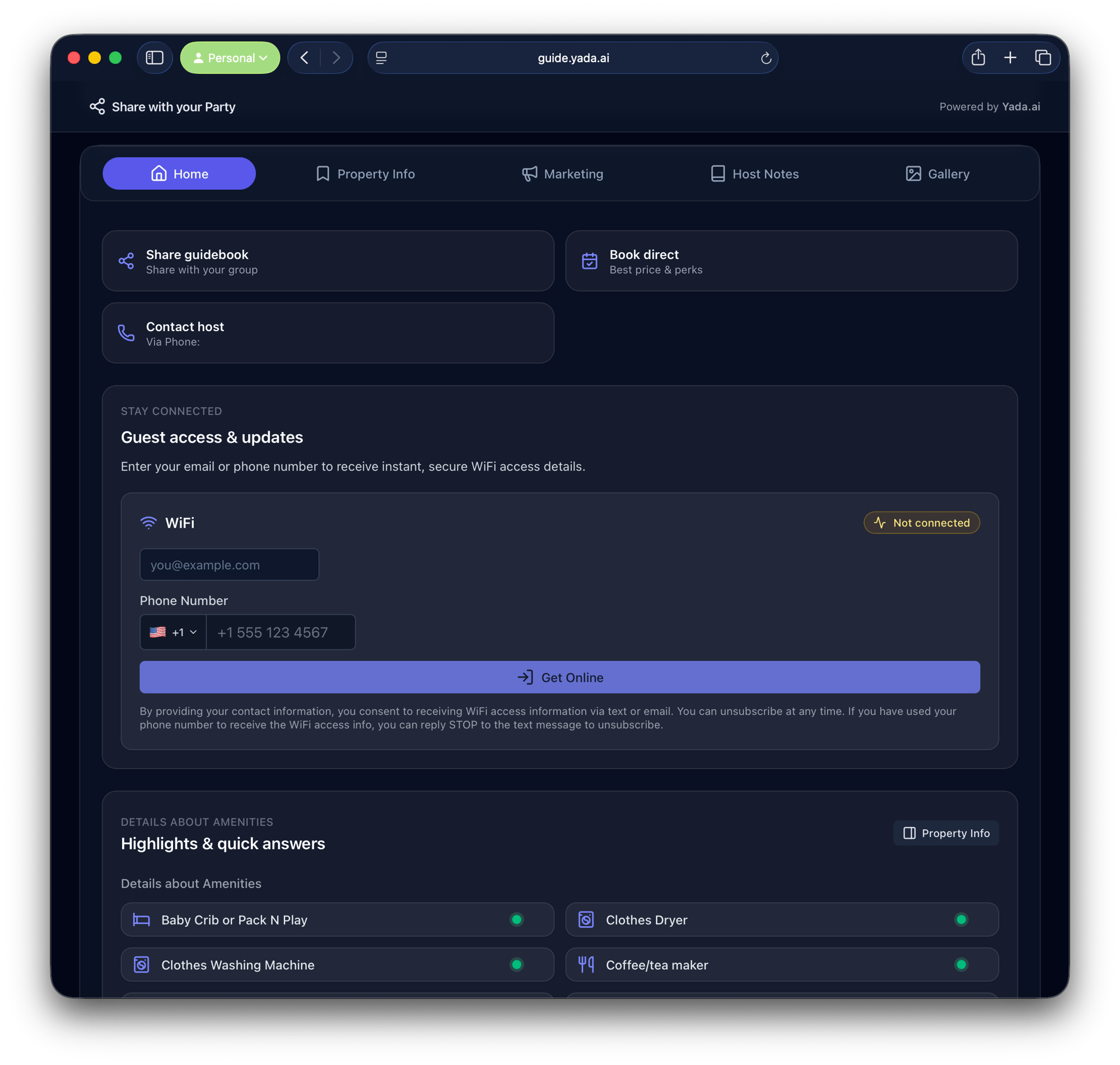Focus the you@example.com email field
The image size is (1120, 1065).
click(229, 565)
